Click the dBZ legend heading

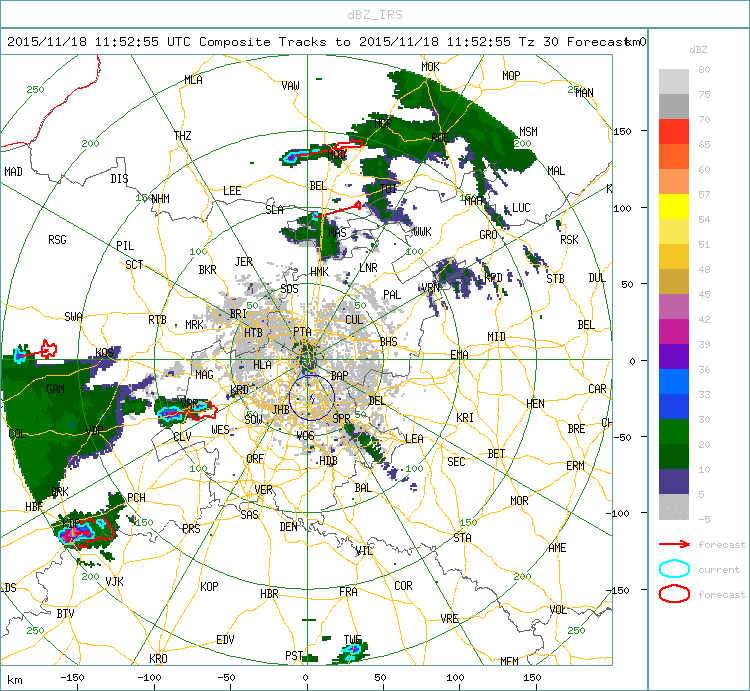point(698,50)
